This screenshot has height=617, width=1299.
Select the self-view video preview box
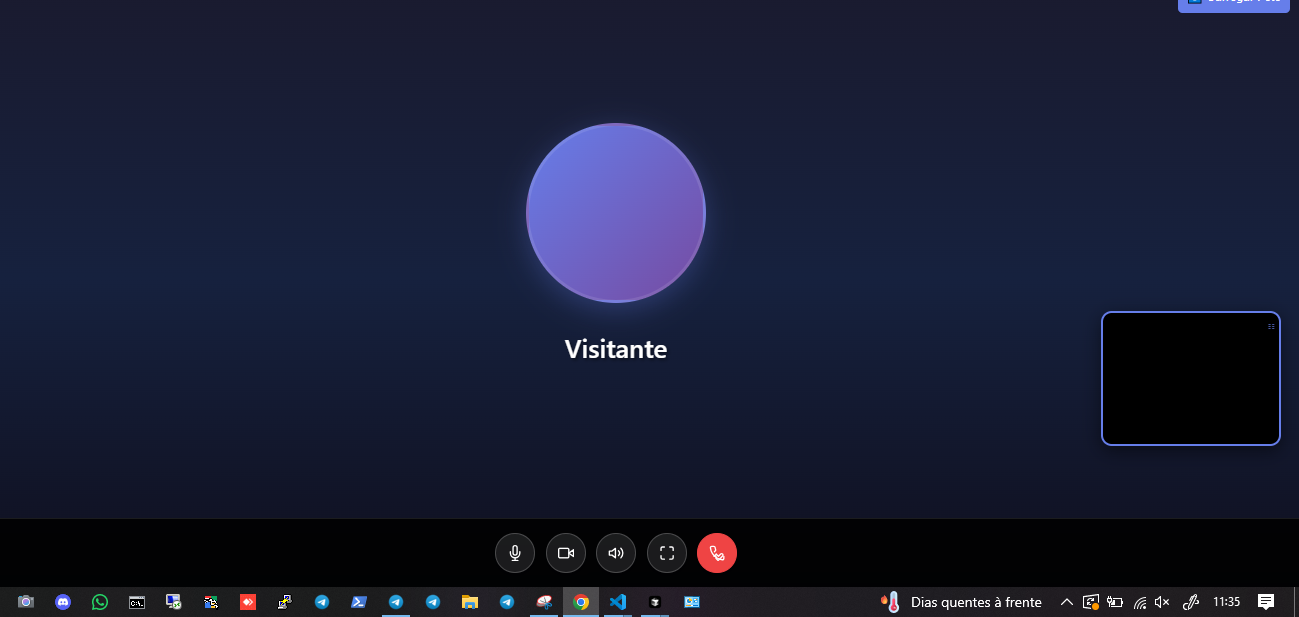coord(1190,378)
